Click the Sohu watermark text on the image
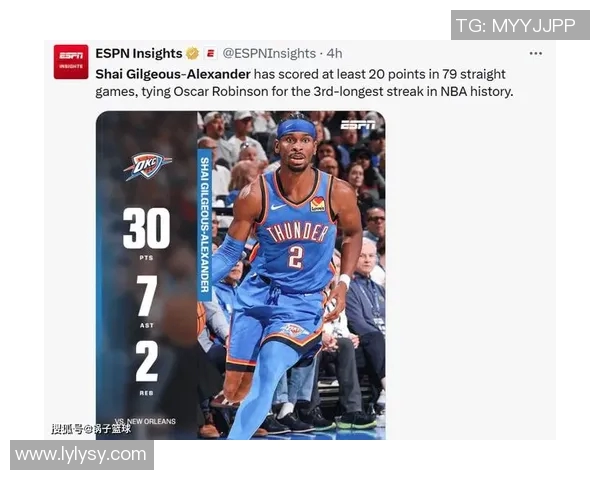Screen dimensions: 600x480 pos(91,429)
